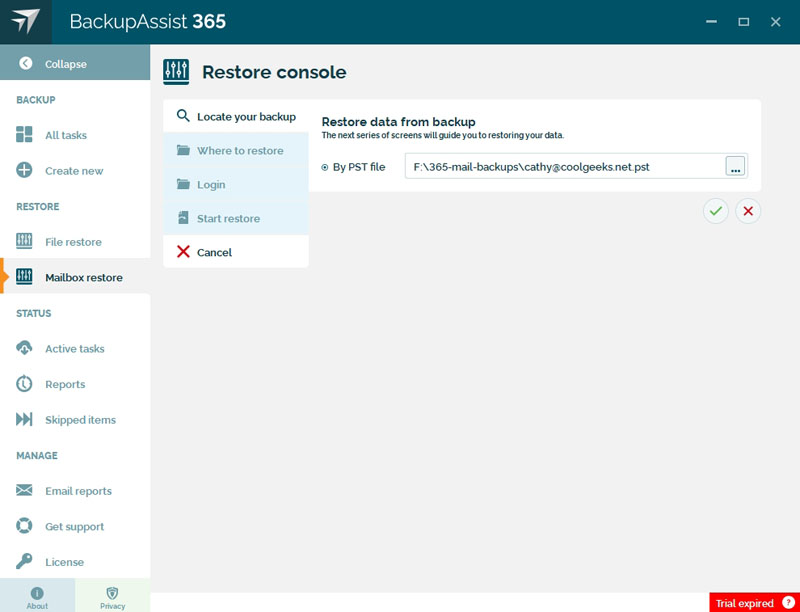800x612 pixels.
Task: Select the Start restore step
Action: 236,218
